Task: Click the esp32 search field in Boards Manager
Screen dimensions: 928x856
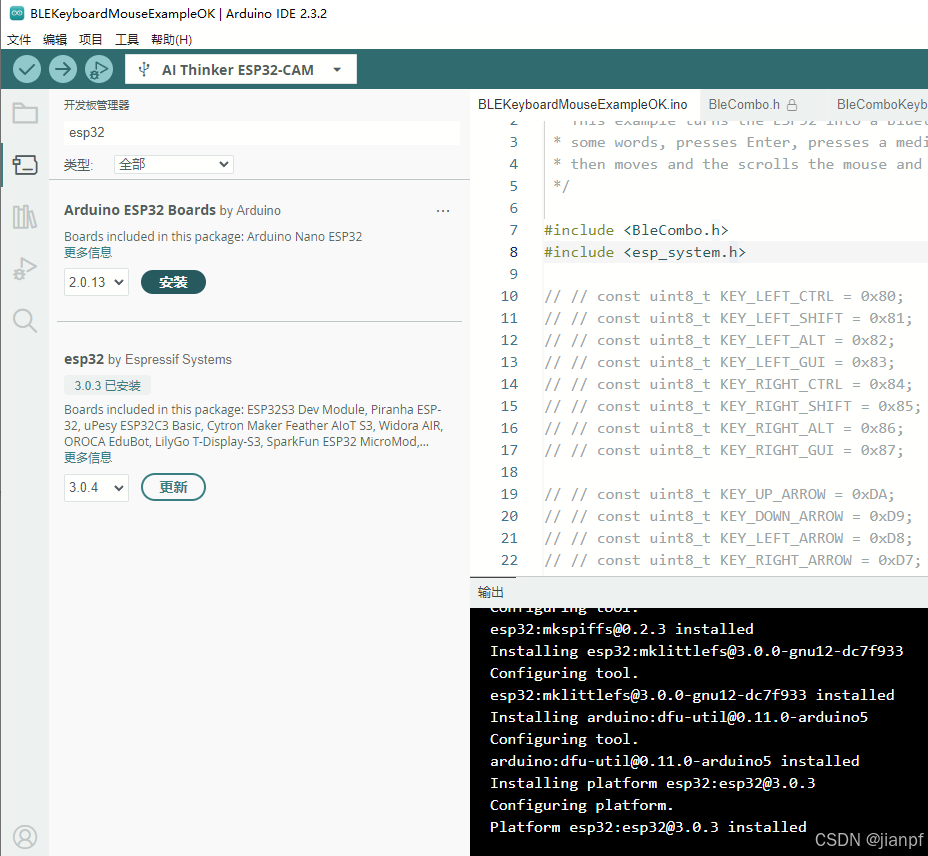Action: [262, 133]
